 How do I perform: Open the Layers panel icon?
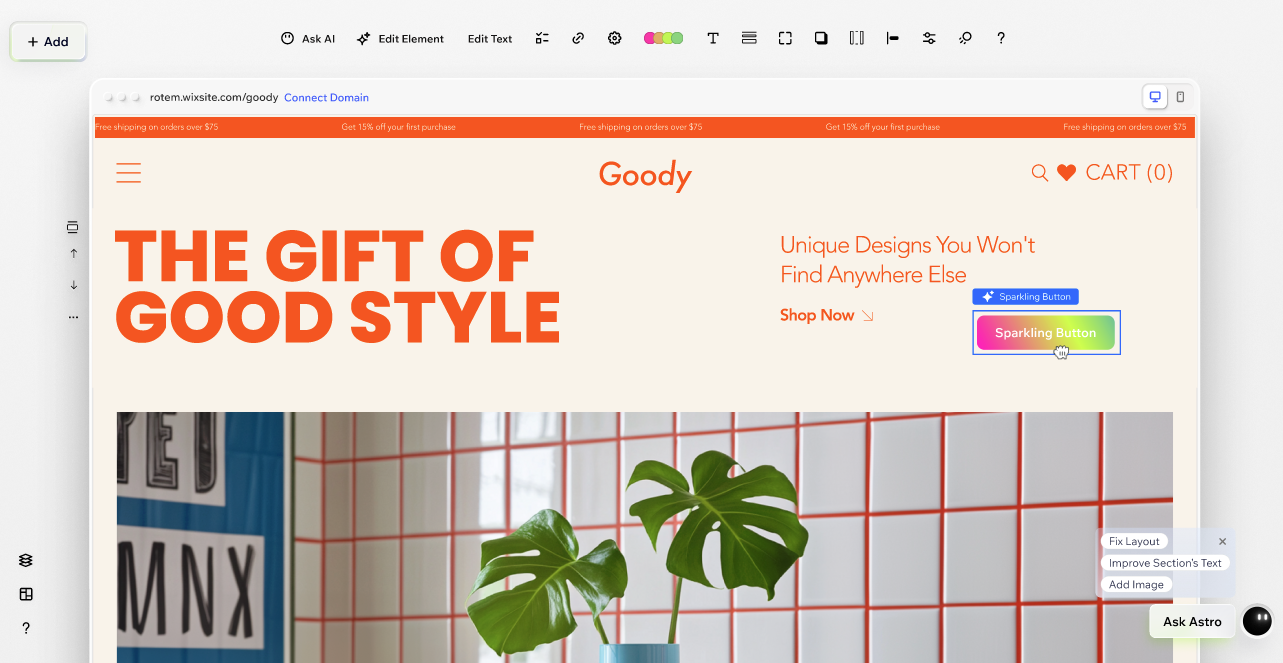pyautogui.click(x=26, y=561)
